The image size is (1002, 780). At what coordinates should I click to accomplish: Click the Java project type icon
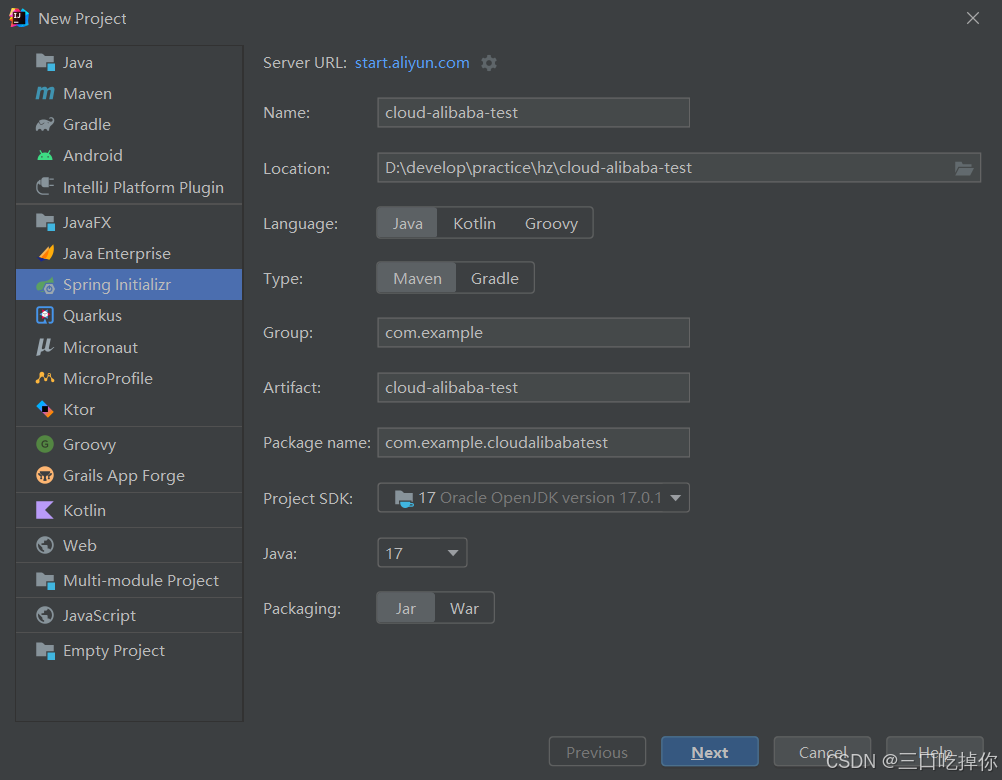pos(45,63)
